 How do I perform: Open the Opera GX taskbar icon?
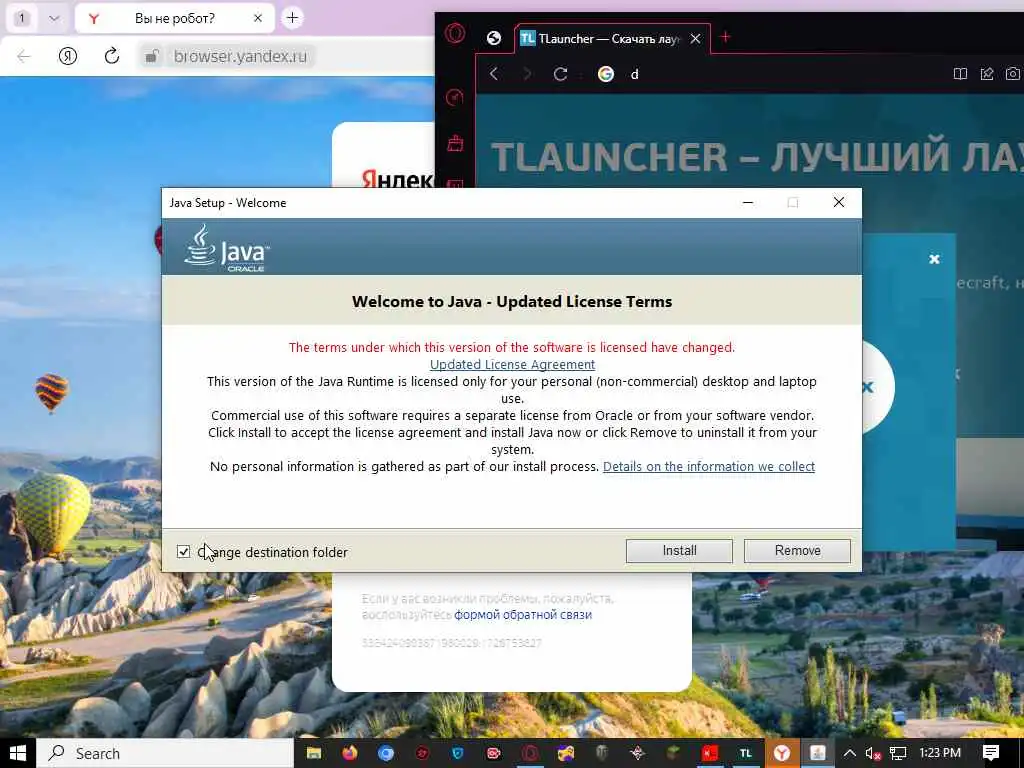(x=530, y=753)
